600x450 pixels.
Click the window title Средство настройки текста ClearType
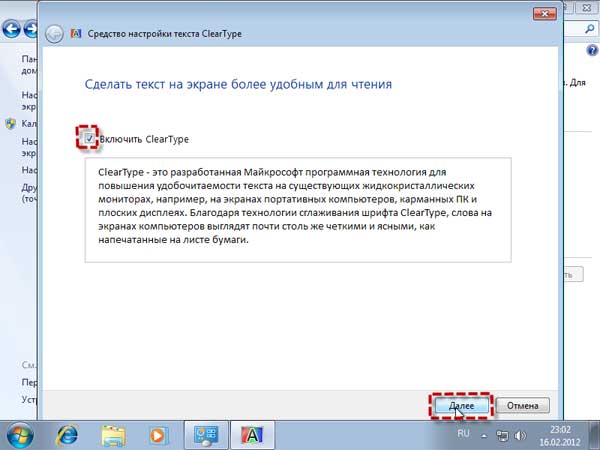[x=165, y=34]
